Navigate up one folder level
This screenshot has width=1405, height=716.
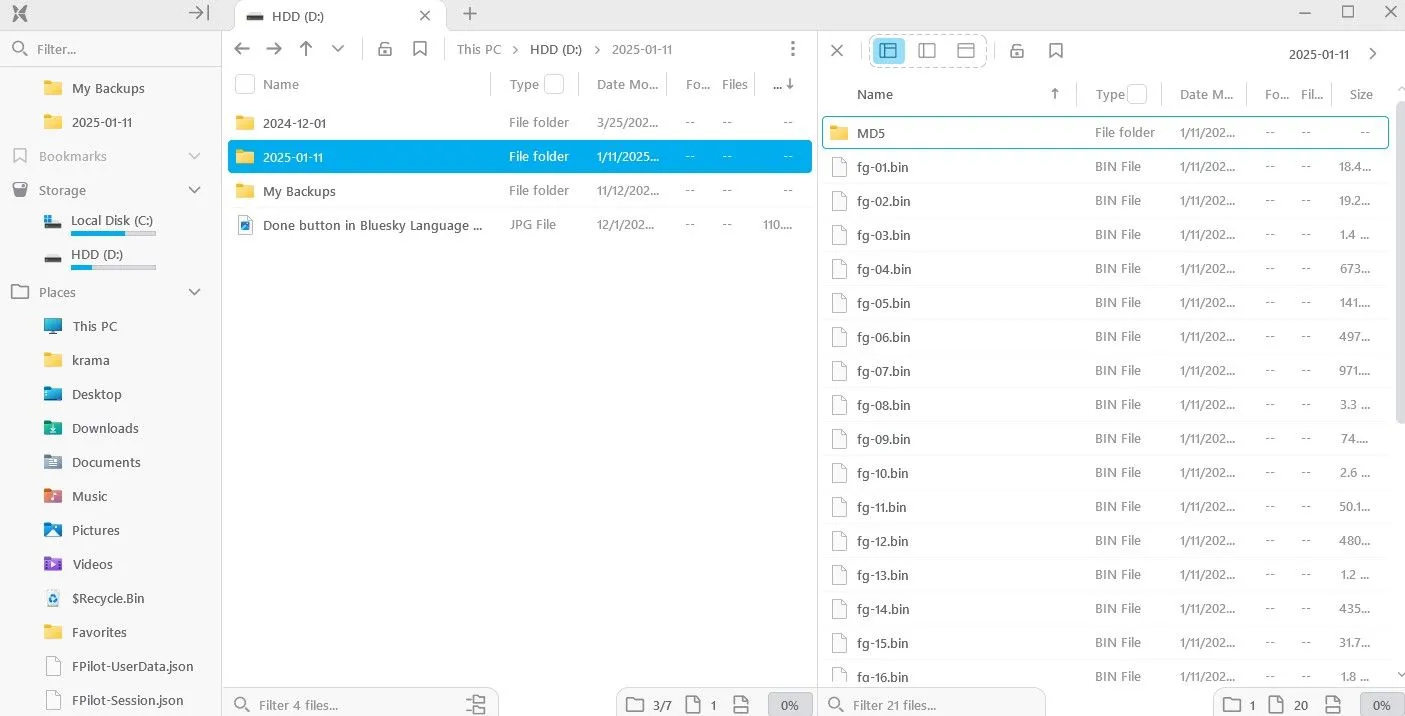click(x=306, y=49)
